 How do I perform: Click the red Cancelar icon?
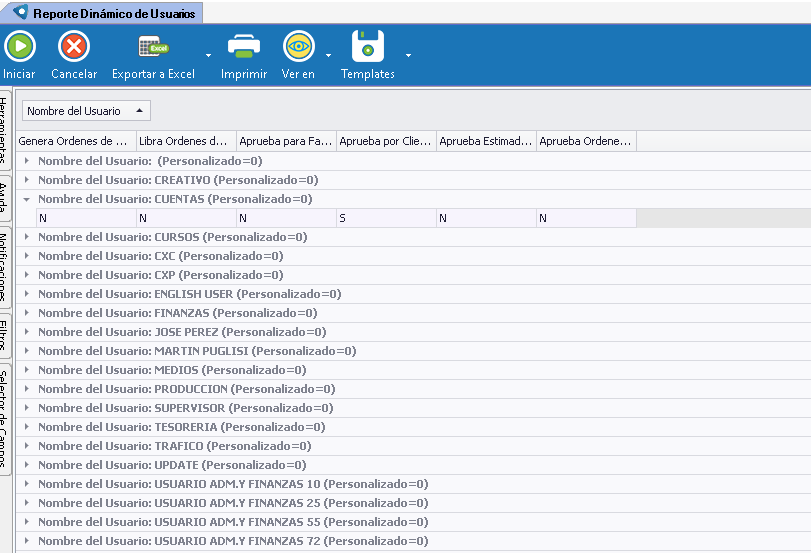(74, 47)
